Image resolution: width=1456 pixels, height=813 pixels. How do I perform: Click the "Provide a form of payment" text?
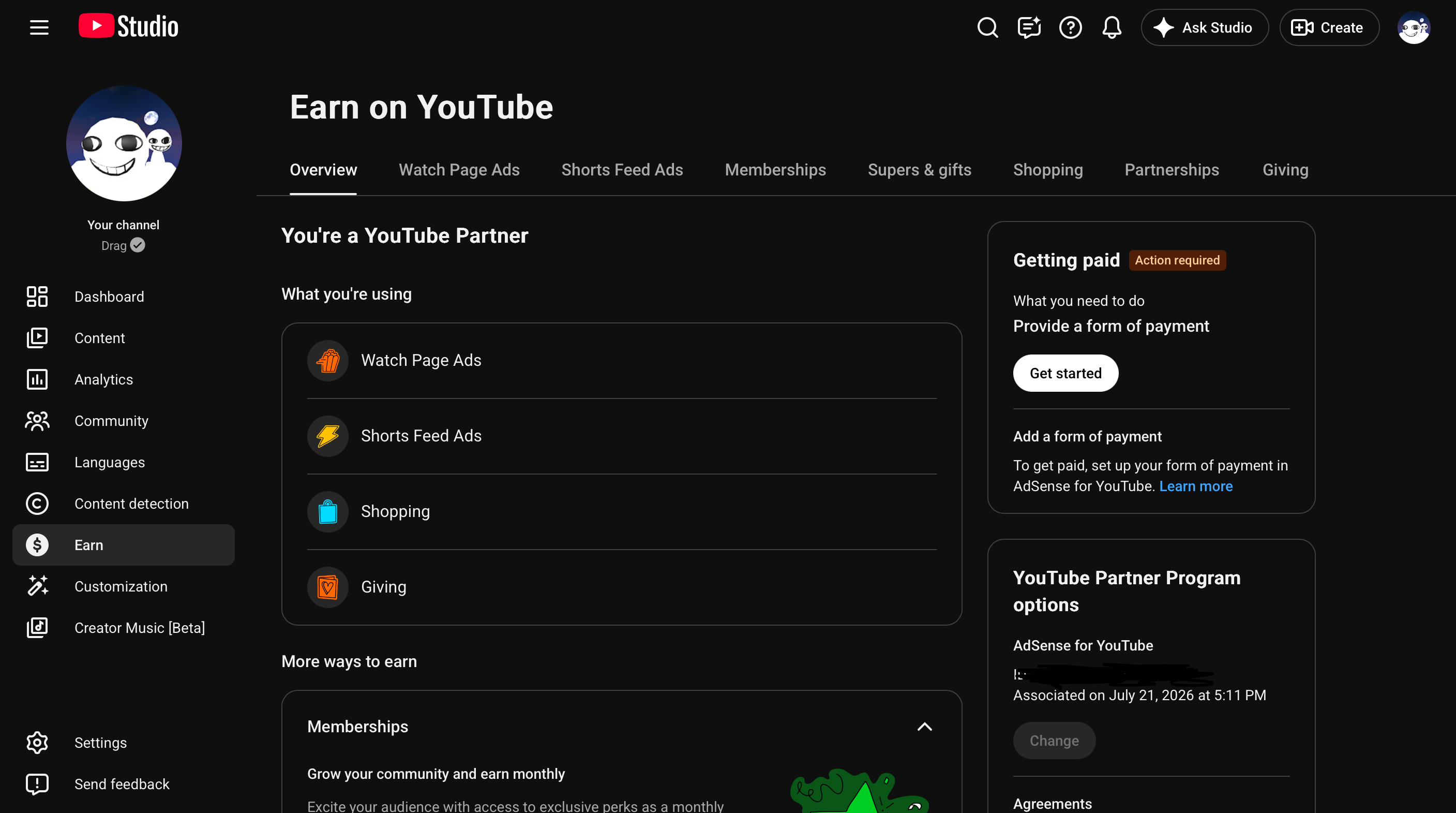click(x=1110, y=326)
